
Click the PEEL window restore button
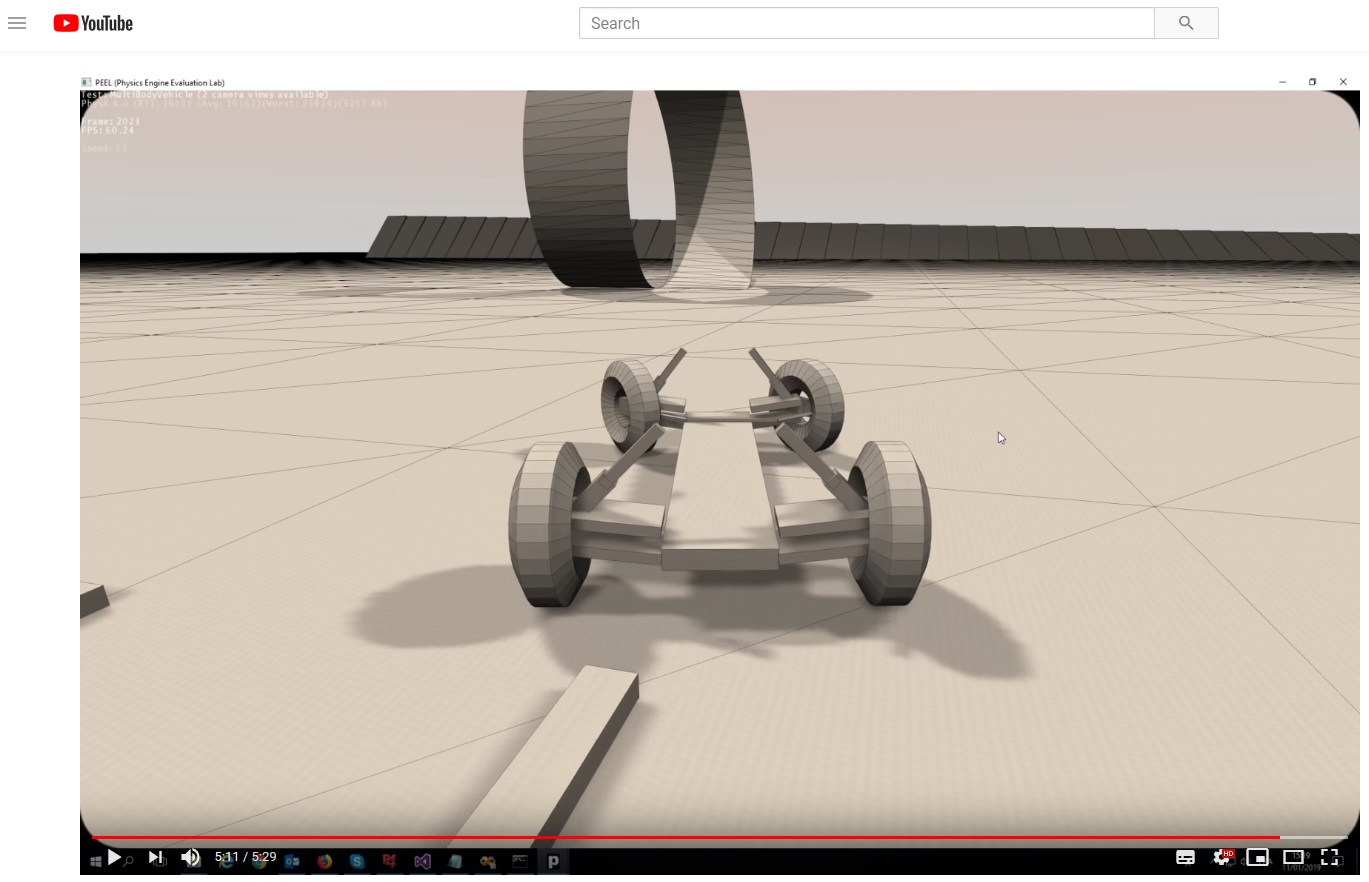[1312, 82]
